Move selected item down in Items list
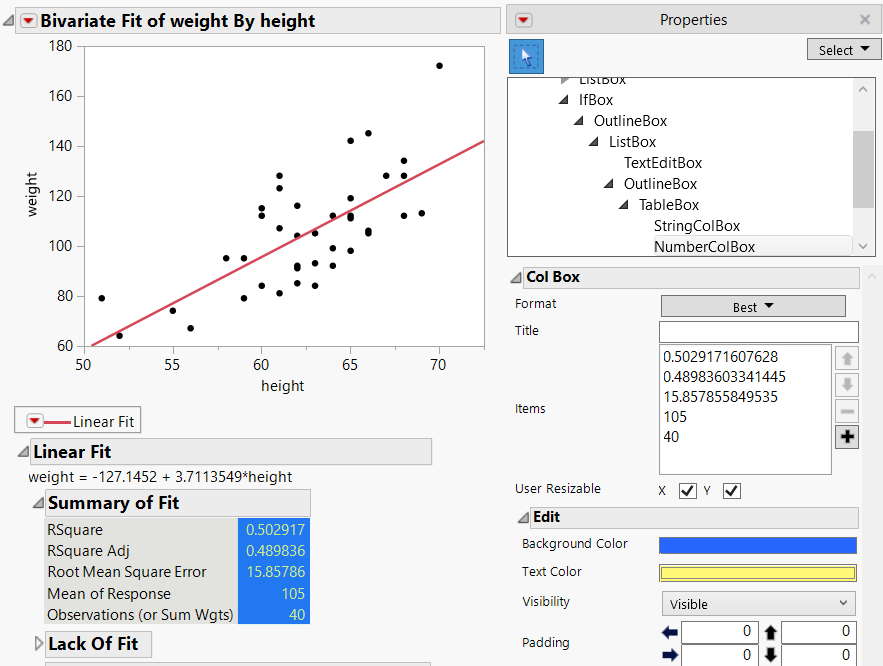Image resolution: width=883 pixels, height=666 pixels. tap(846, 384)
